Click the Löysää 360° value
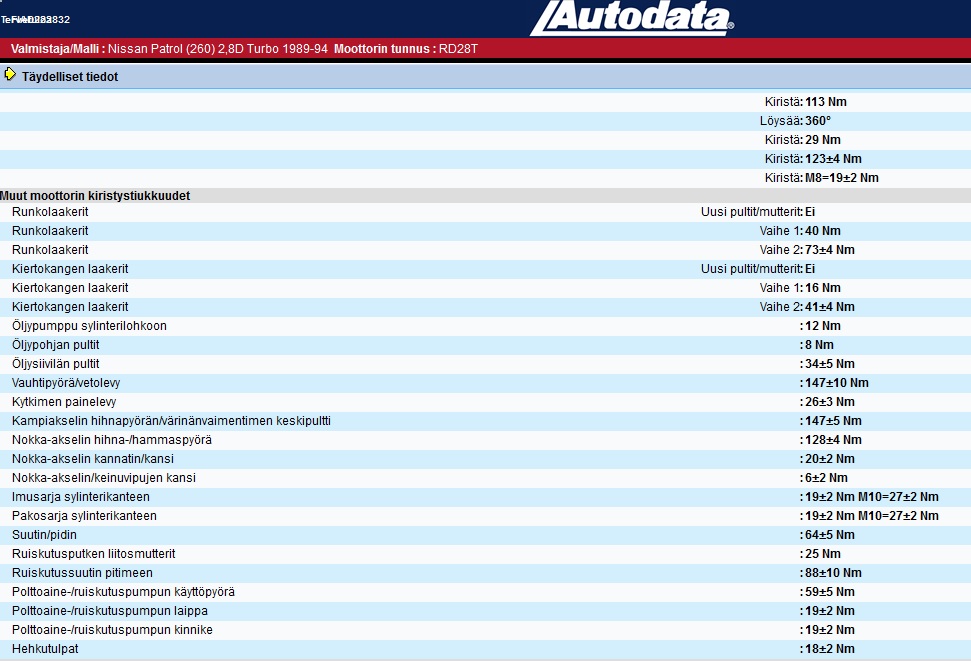 click(818, 121)
